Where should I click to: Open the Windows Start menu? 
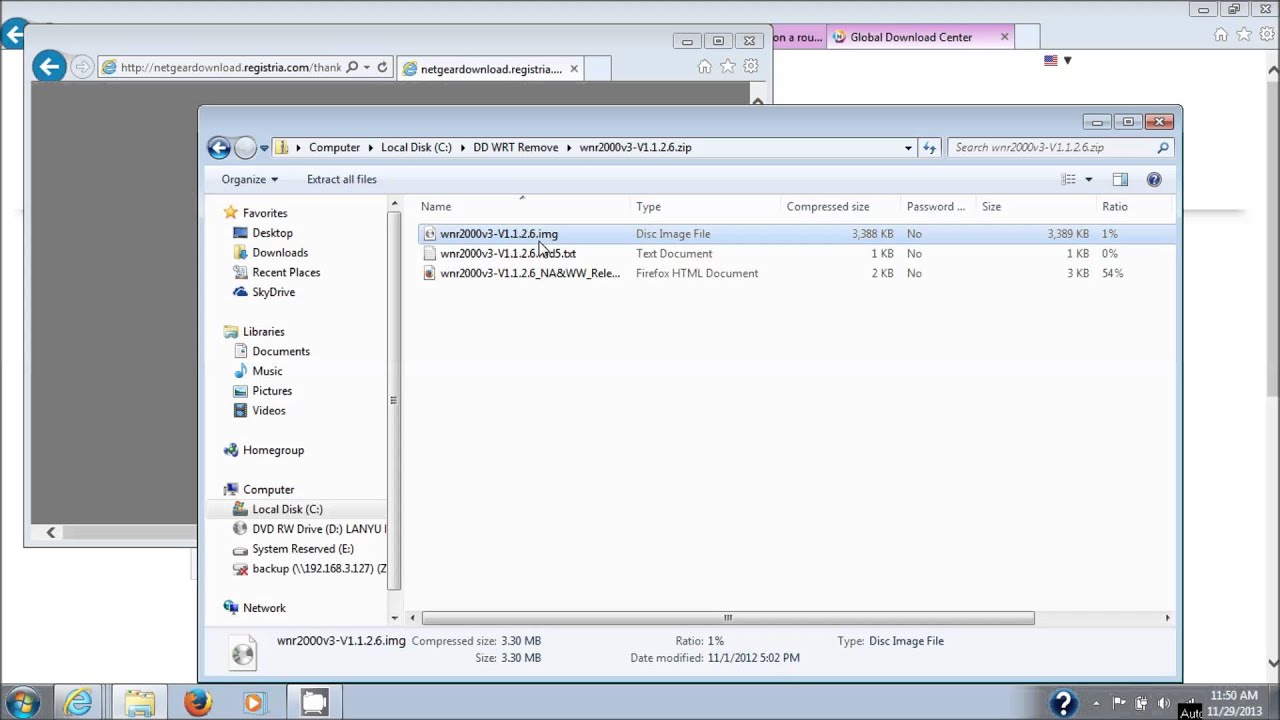point(22,702)
